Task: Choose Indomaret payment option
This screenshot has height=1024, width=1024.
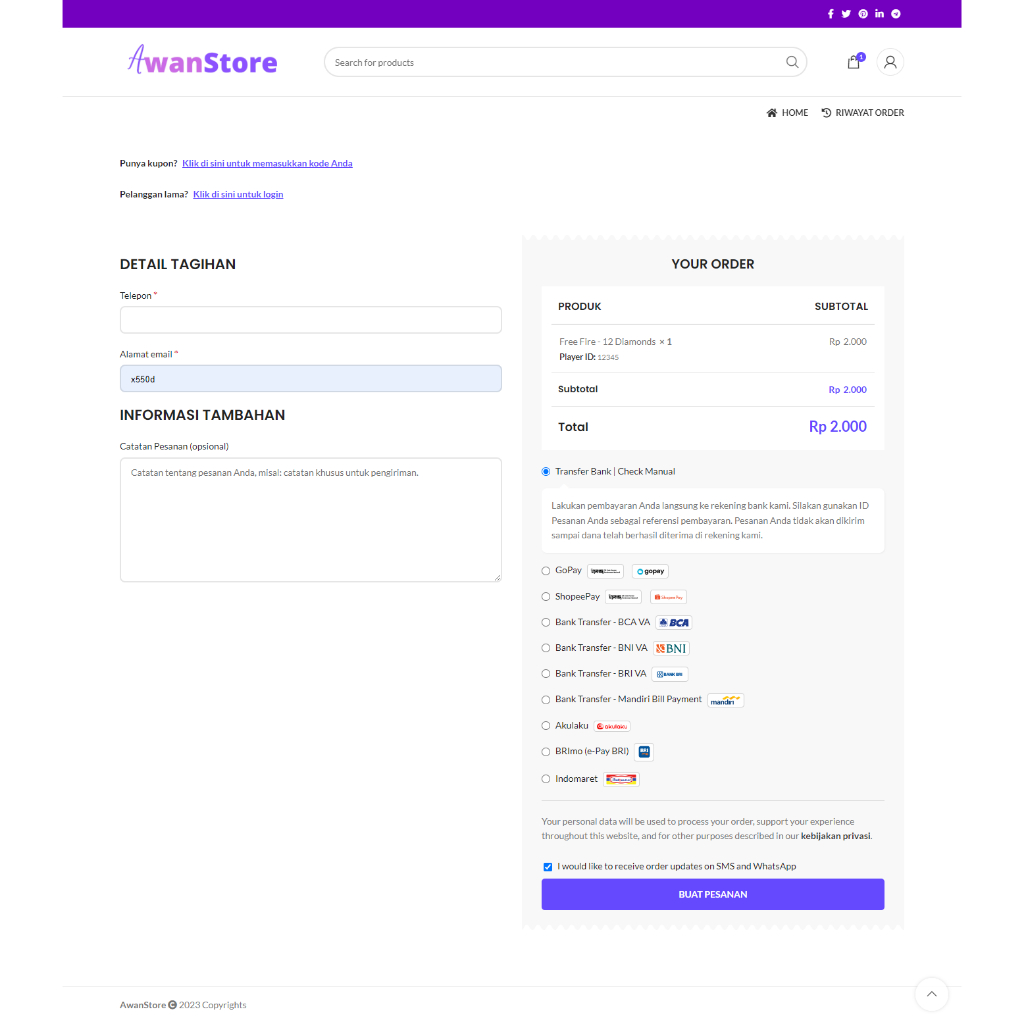Action: pos(546,778)
